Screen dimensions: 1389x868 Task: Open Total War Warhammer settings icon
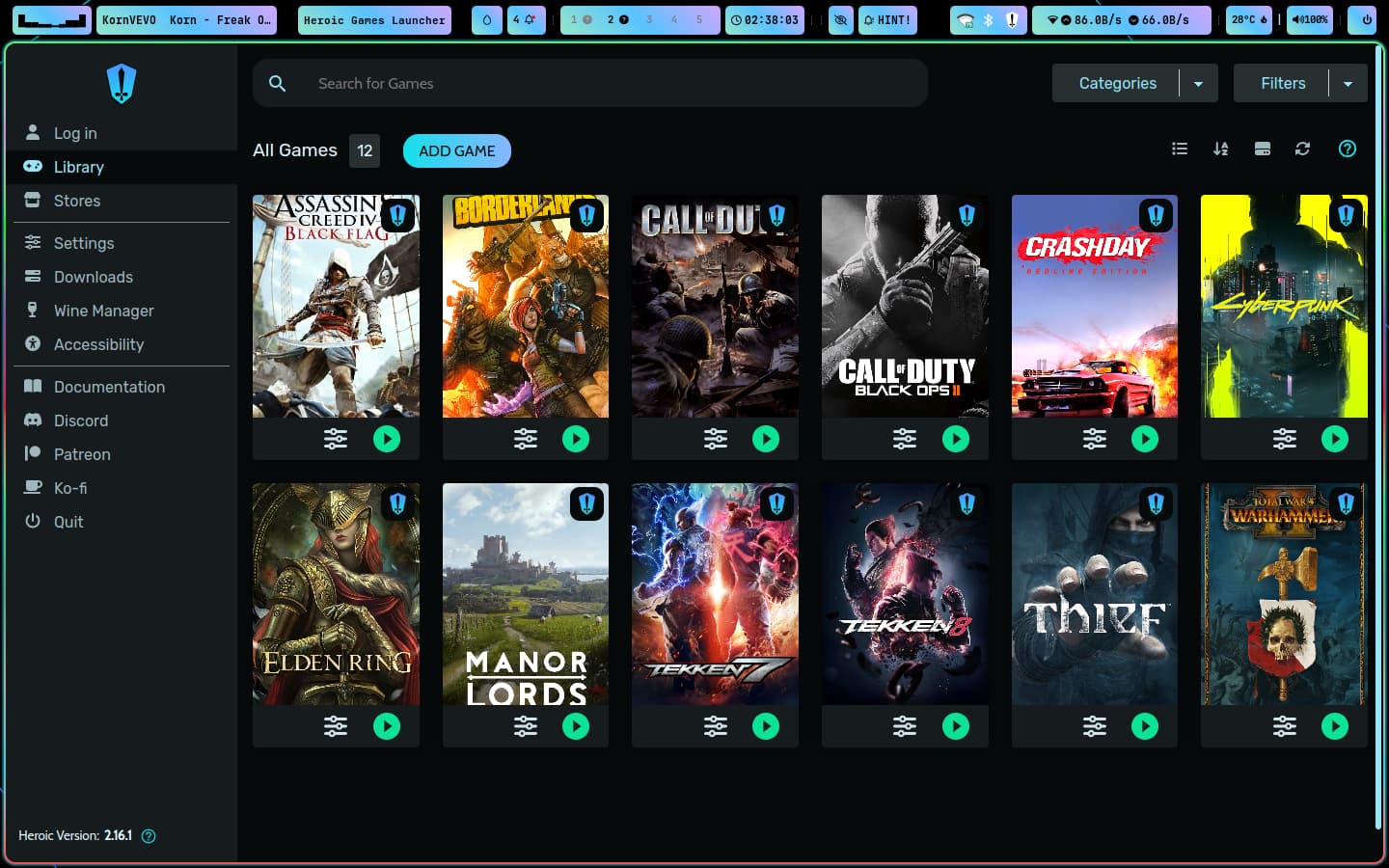(x=1285, y=726)
